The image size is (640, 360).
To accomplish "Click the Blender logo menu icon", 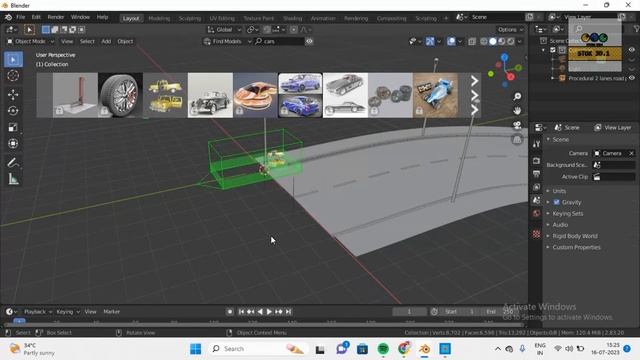I will click(x=8, y=18).
